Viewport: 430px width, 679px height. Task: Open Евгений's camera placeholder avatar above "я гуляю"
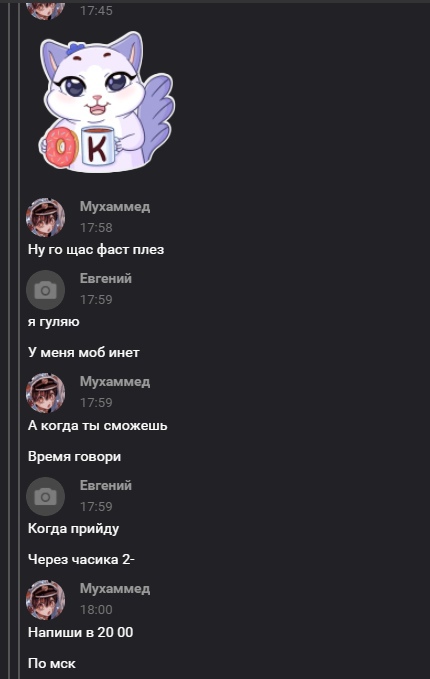(45, 290)
